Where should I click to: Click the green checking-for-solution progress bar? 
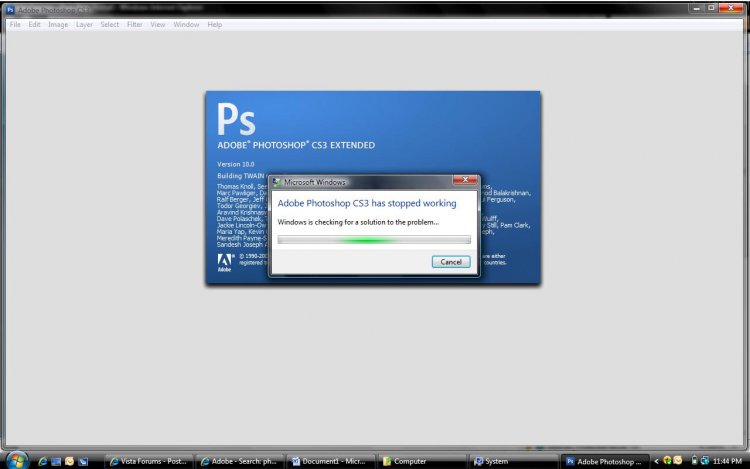[x=374, y=240]
